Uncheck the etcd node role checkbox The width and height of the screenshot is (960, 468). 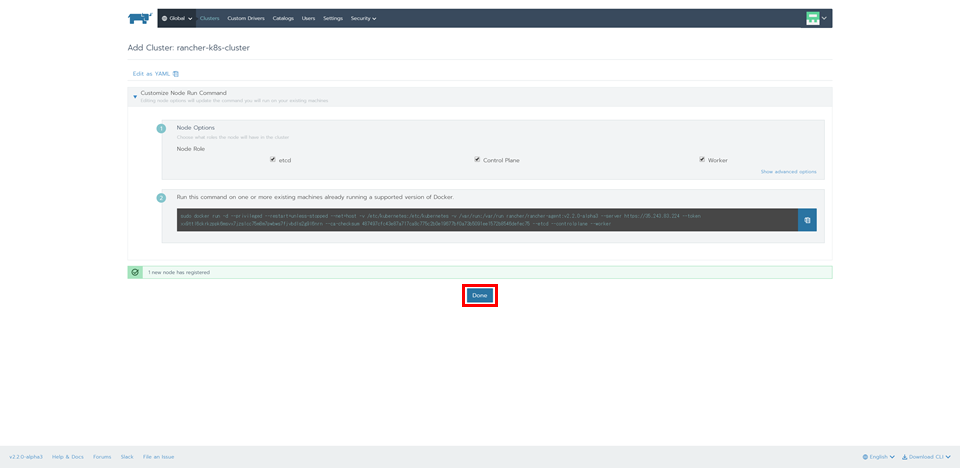point(272,159)
